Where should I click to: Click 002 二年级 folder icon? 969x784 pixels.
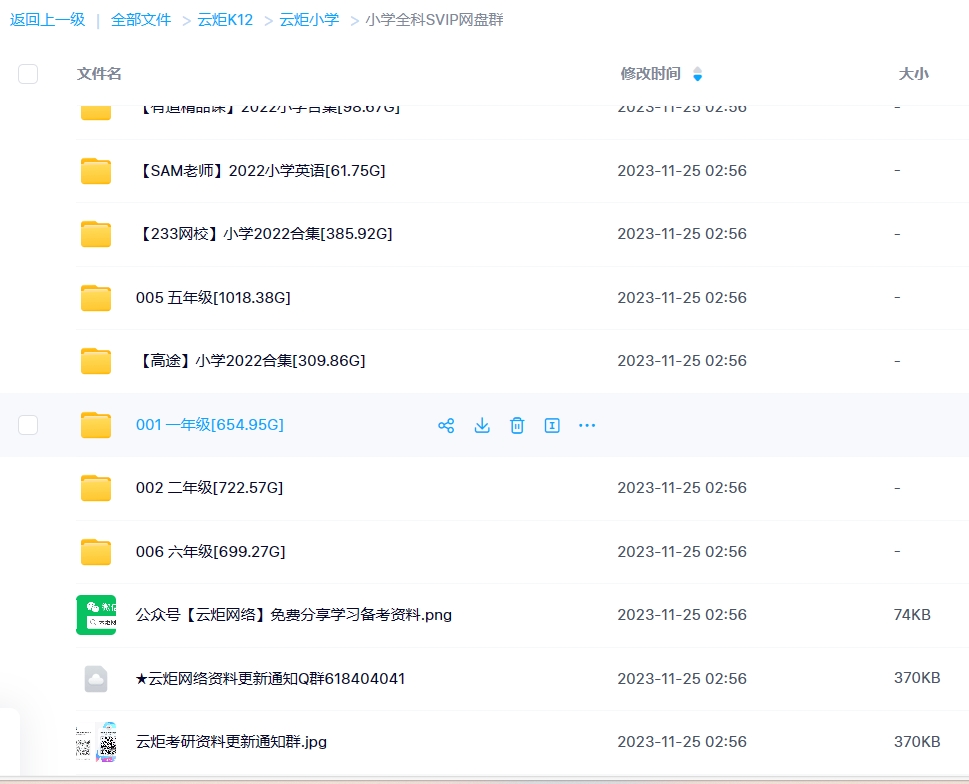96,488
